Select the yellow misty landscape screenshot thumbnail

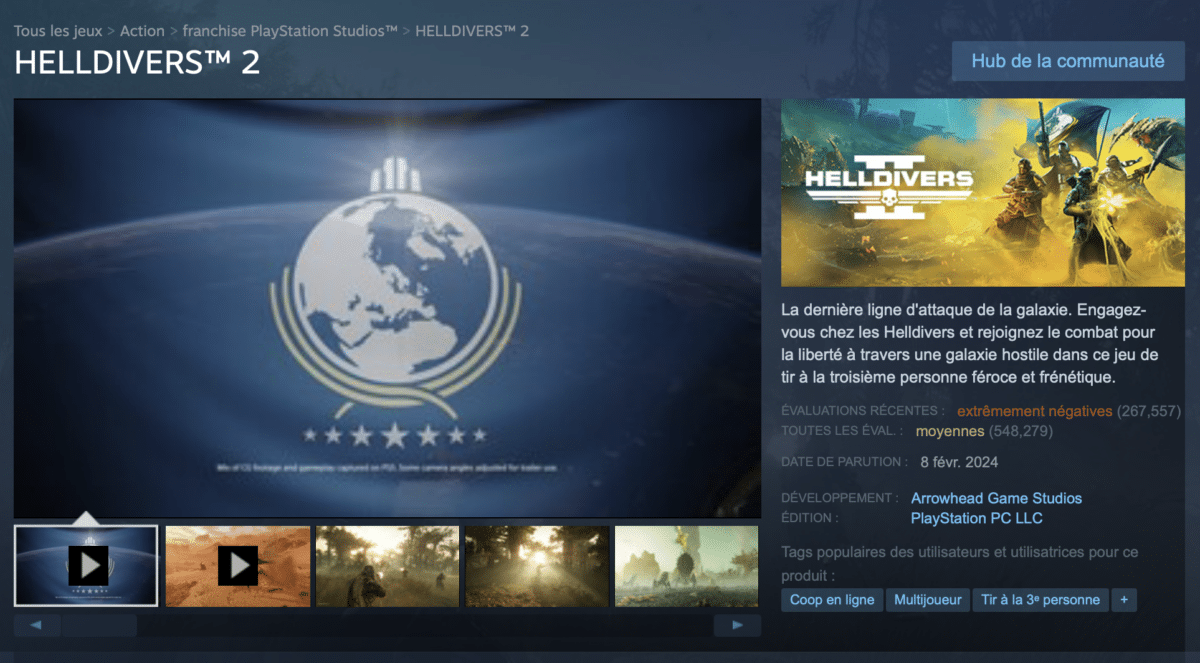coord(687,566)
